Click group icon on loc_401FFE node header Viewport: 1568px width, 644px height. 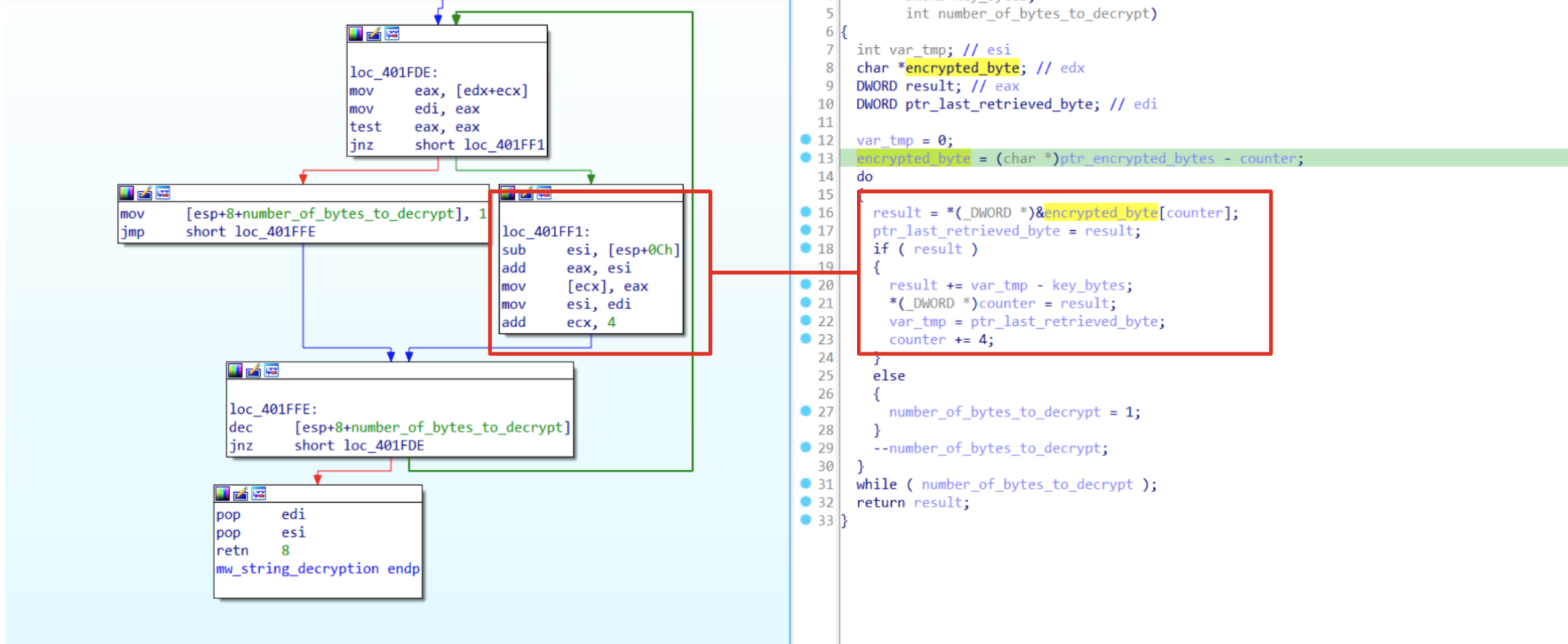click(272, 371)
